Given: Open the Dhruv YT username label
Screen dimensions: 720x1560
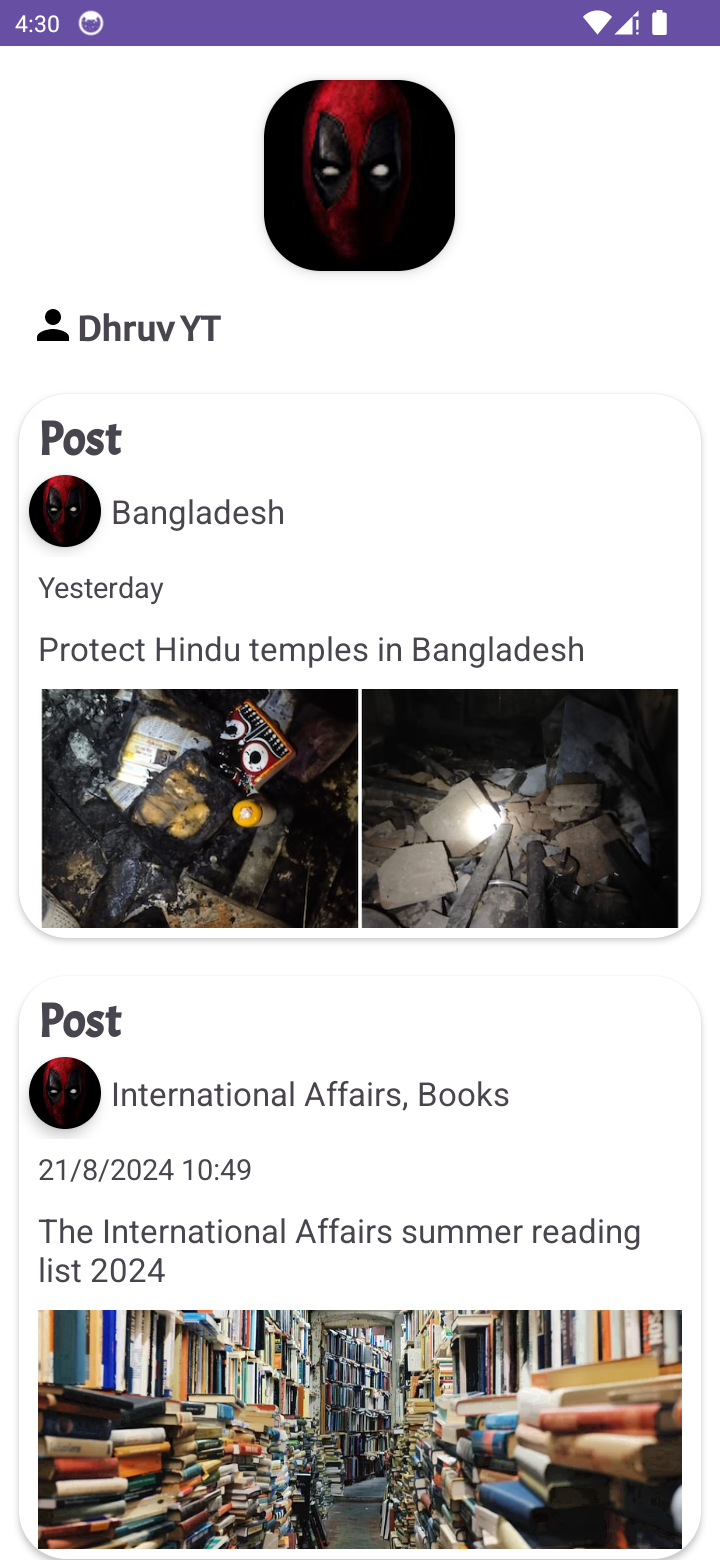Looking at the screenshot, I should click(x=149, y=328).
